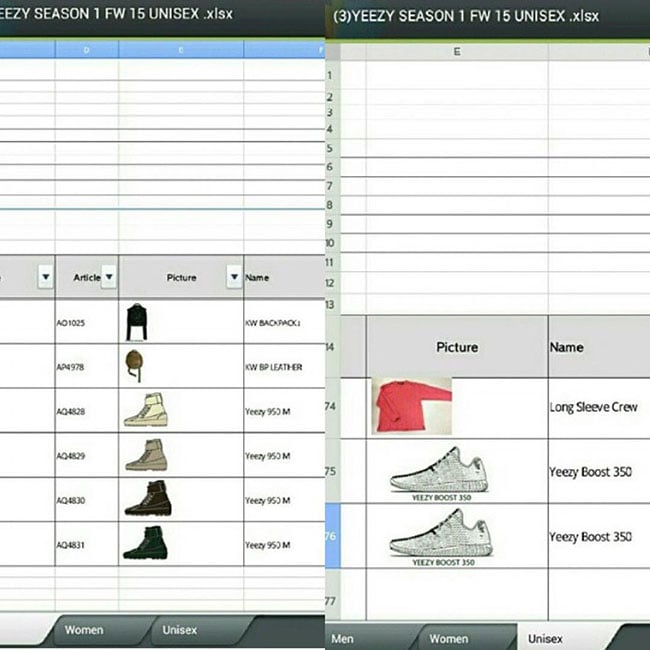
Task: Select the dark green Yeezy 950 boot image
Action: click(x=142, y=542)
